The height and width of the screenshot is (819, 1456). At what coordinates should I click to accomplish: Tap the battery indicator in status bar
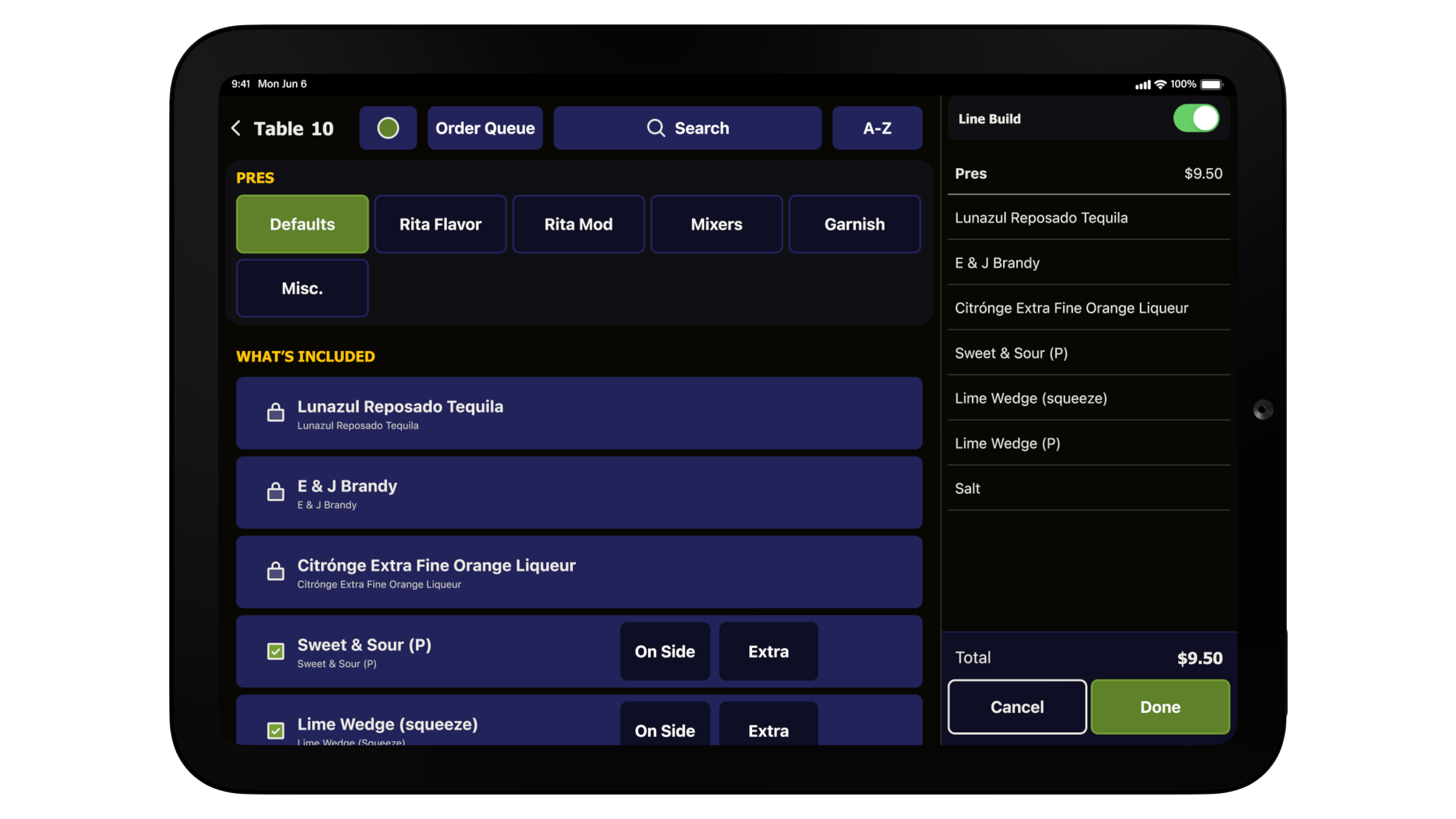[x=1211, y=84]
